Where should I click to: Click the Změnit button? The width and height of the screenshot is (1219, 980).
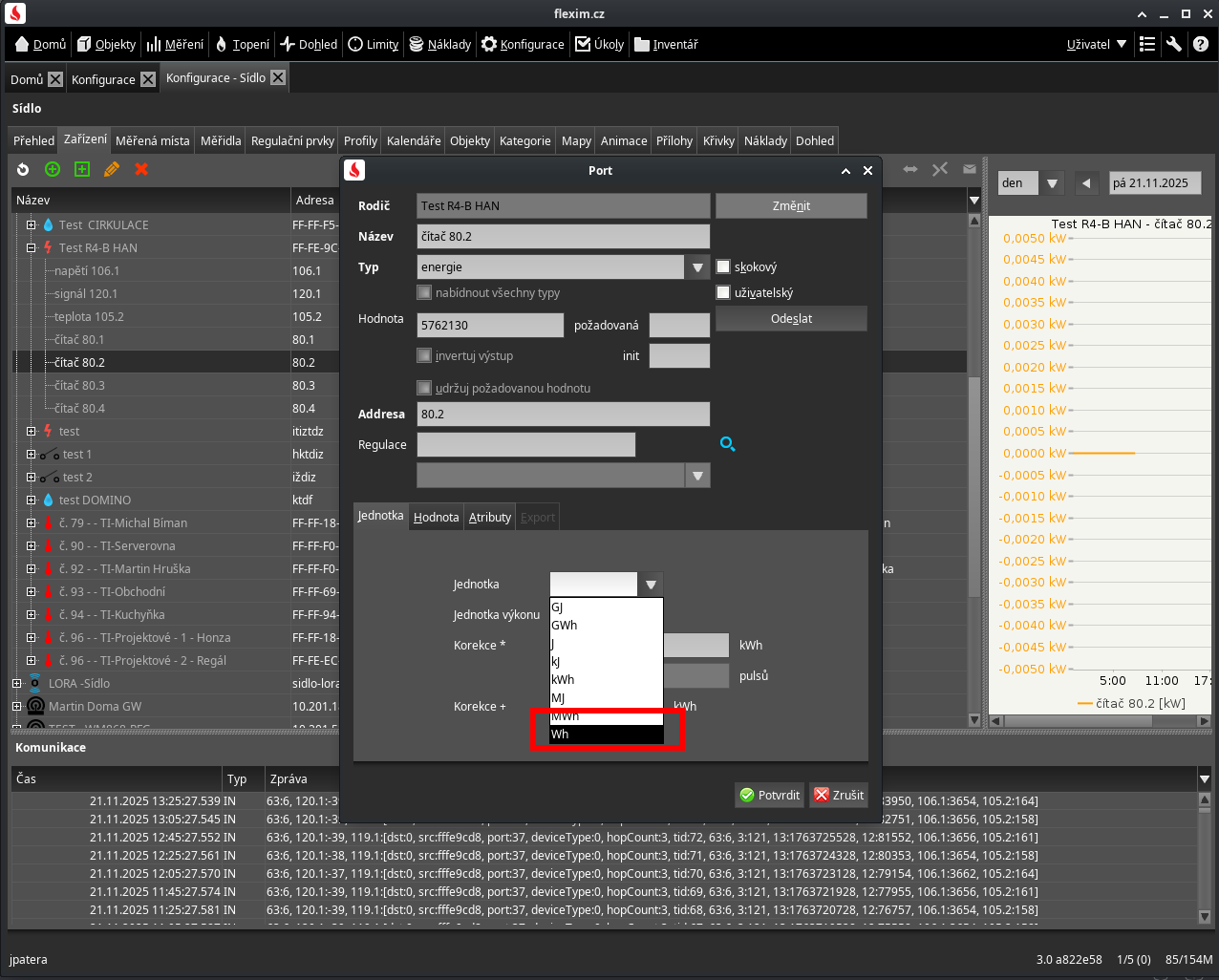pyautogui.click(x=791, y=206)
